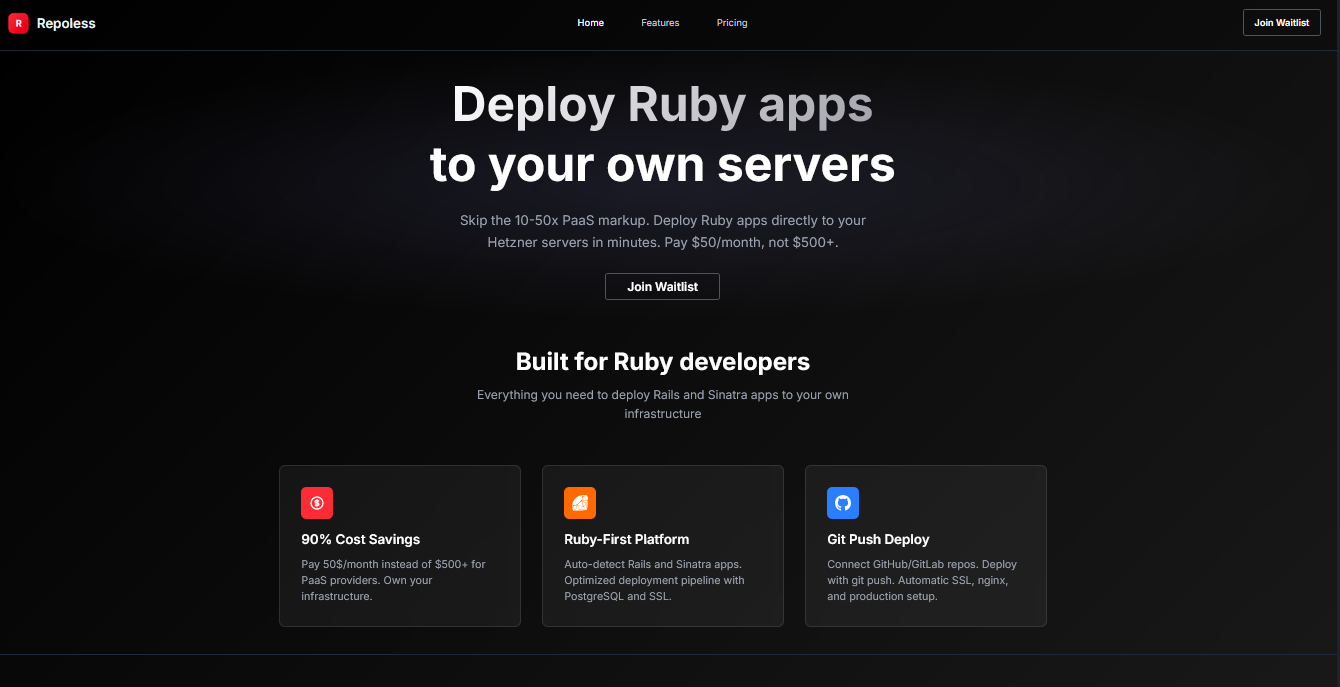Click the 'to your own servers' headline line
Screen dimensions: 1340x687
coord(662,165)
